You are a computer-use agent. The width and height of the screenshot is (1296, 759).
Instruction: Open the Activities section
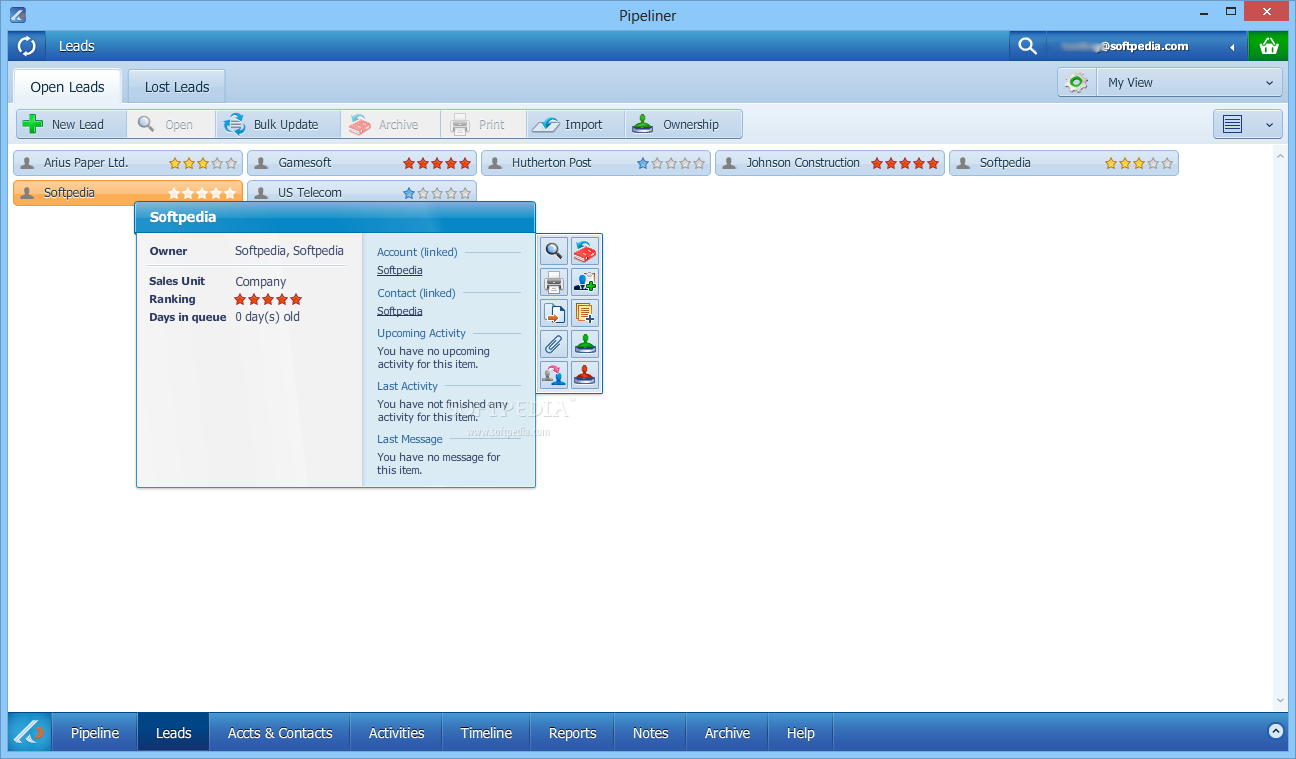coord(396,733)
